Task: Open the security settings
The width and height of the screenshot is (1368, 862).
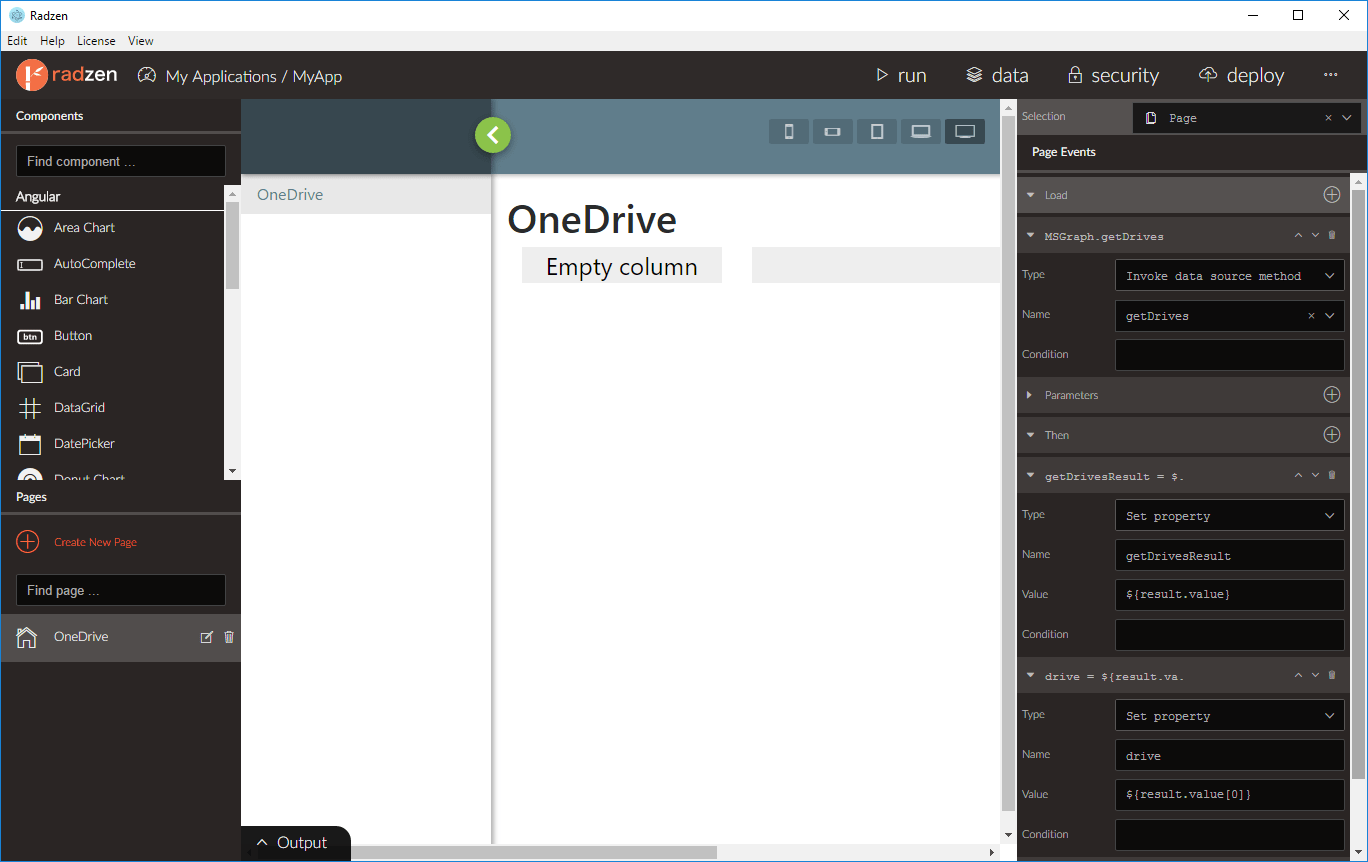Action: pyautogui.click(x=1113, y=75)
